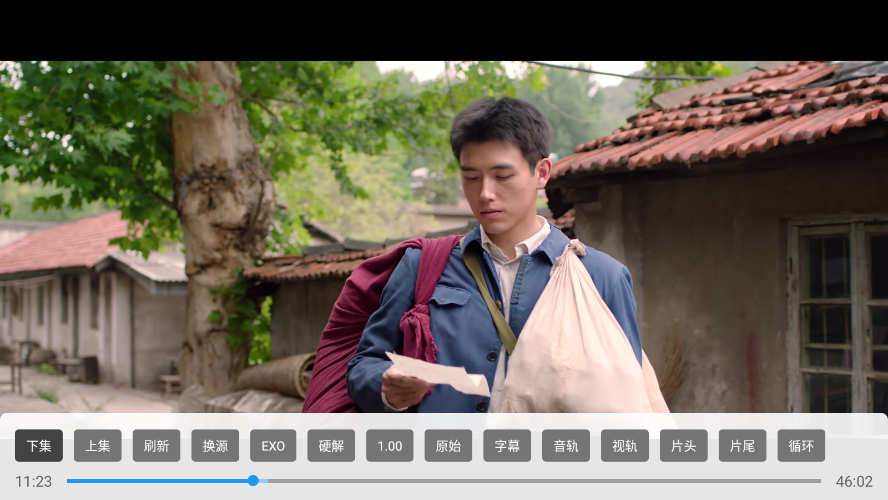Open the 字幕 subtitle options
Screen dimensions: 888x500
(x=507, y=446)
